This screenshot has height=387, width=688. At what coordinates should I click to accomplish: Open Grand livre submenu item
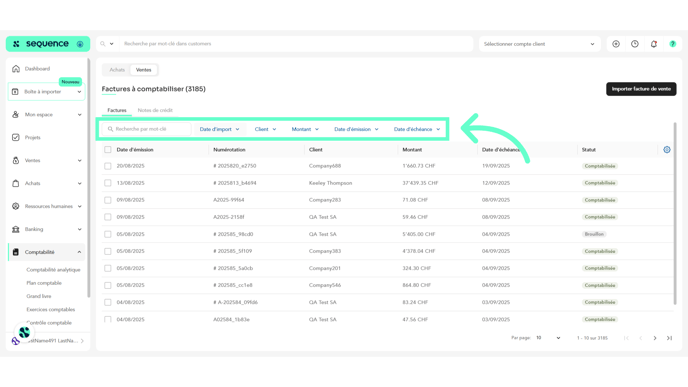(39, 296)
